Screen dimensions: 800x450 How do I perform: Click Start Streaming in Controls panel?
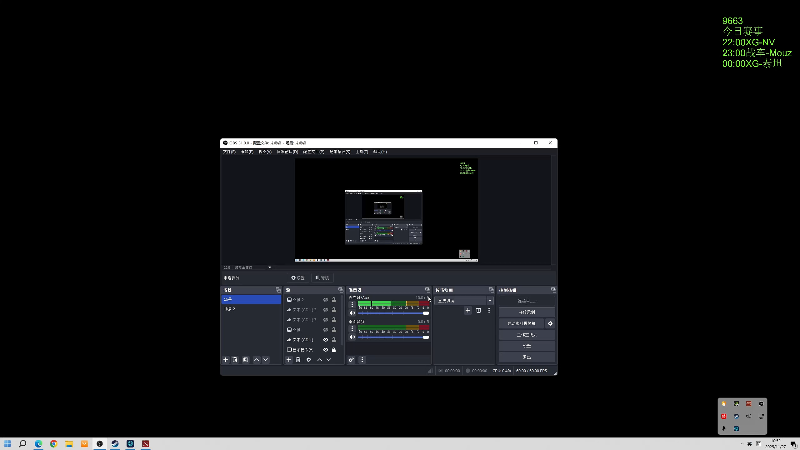pyautogui.click(x=527, y=301)
